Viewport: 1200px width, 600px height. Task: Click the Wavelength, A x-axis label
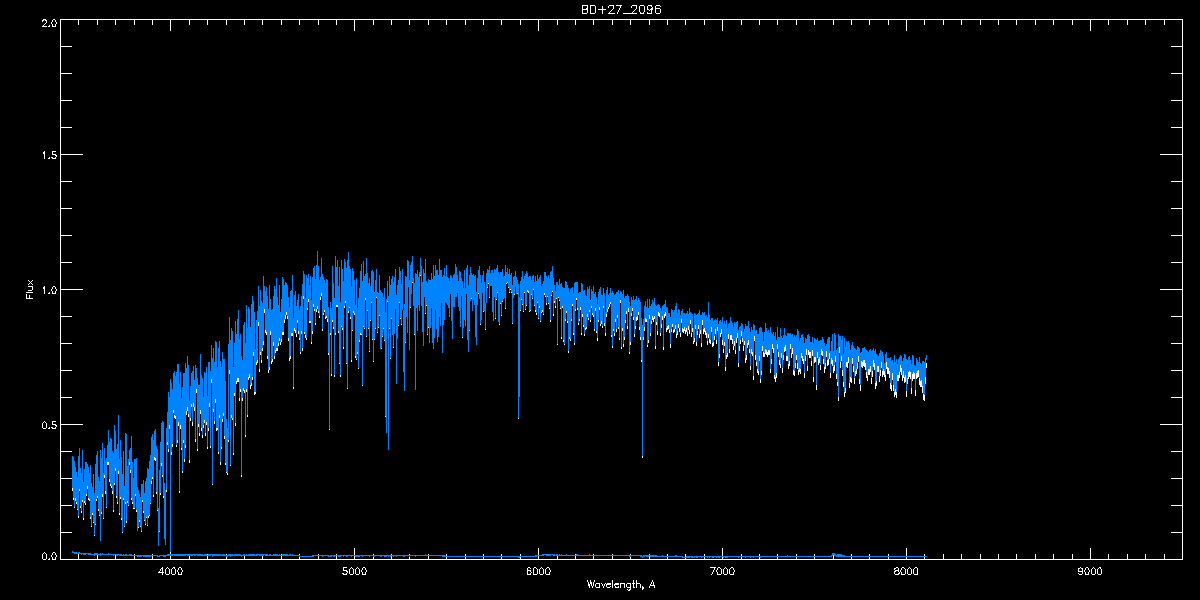620,584
